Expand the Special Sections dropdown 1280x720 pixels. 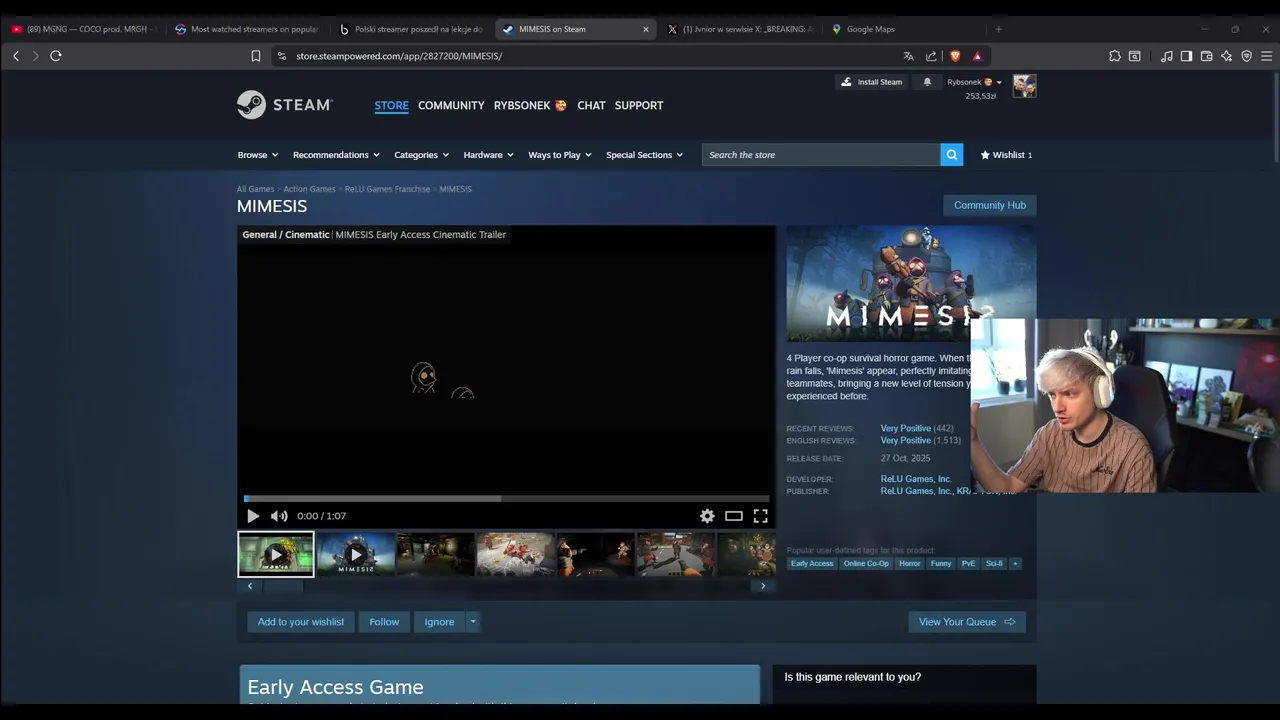point(644,155)
